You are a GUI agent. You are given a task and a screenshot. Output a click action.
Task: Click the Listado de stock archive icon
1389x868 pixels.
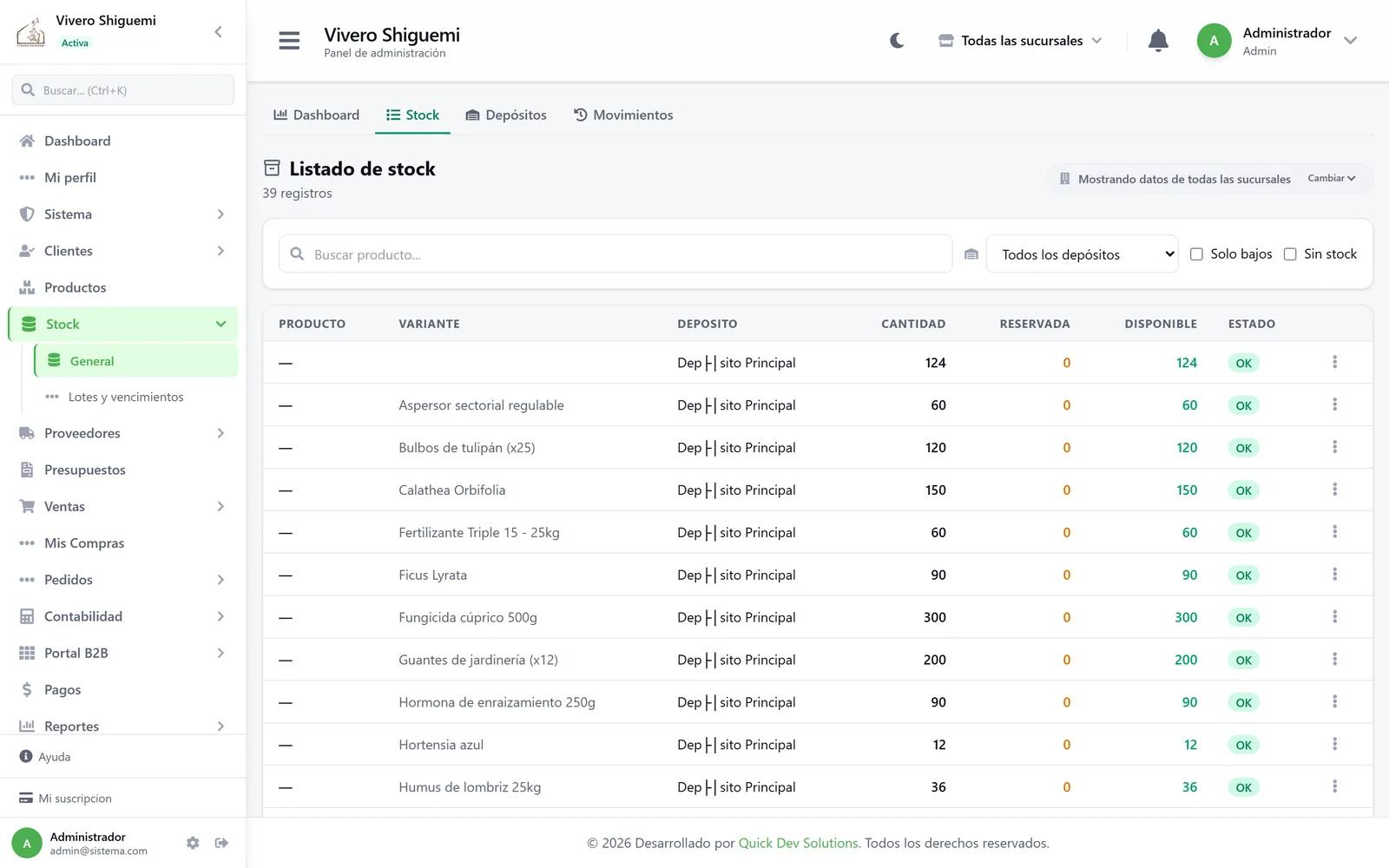272,168
